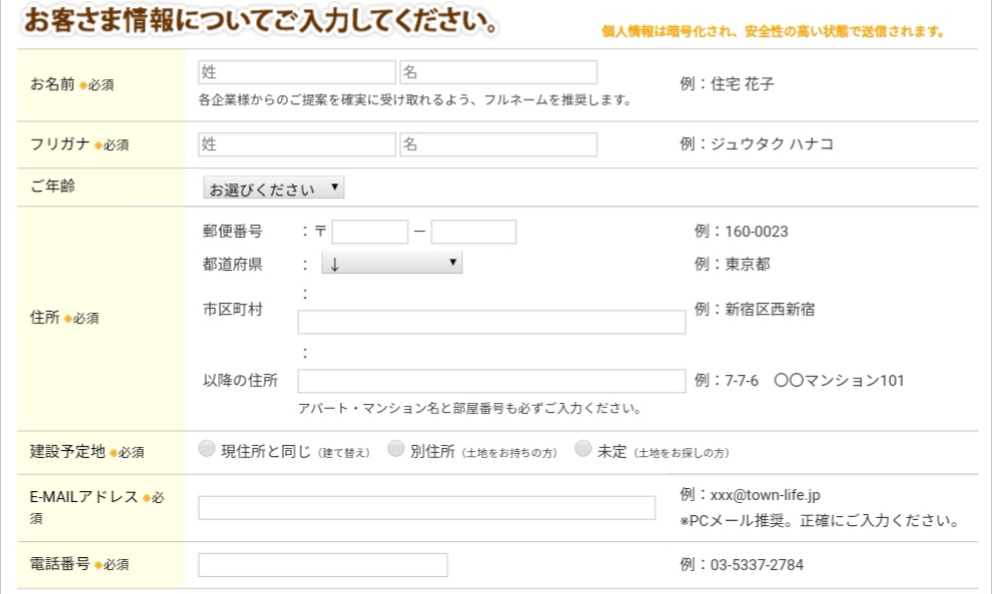Viewport: 992px width, 594px height.
Task: Select 未定 radio button
Action: 583,449
